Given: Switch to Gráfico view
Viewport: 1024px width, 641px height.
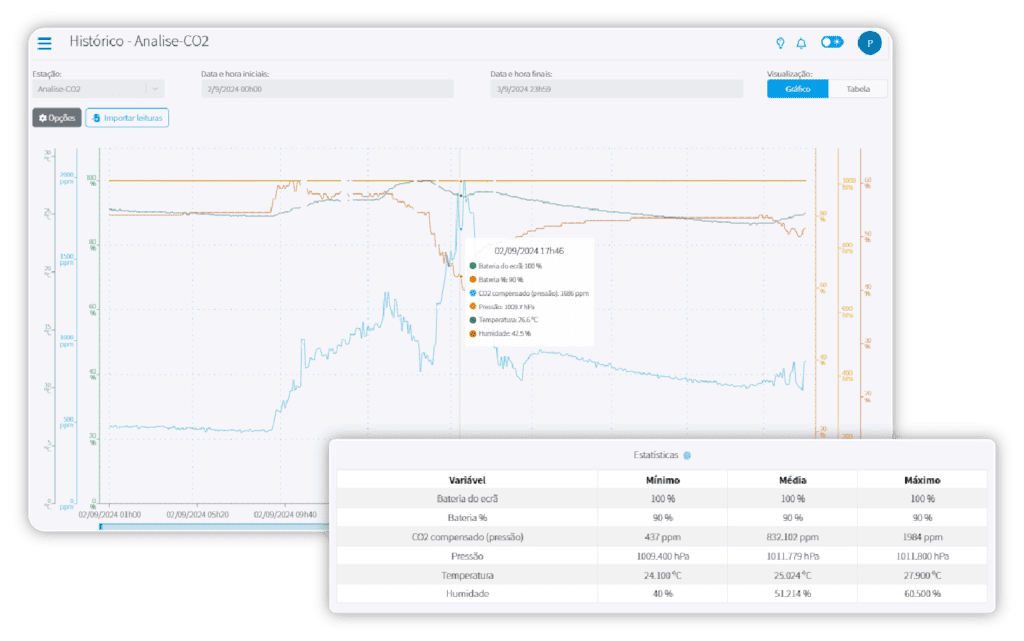Looking at the screenshot, I should [x=797, y=89].
